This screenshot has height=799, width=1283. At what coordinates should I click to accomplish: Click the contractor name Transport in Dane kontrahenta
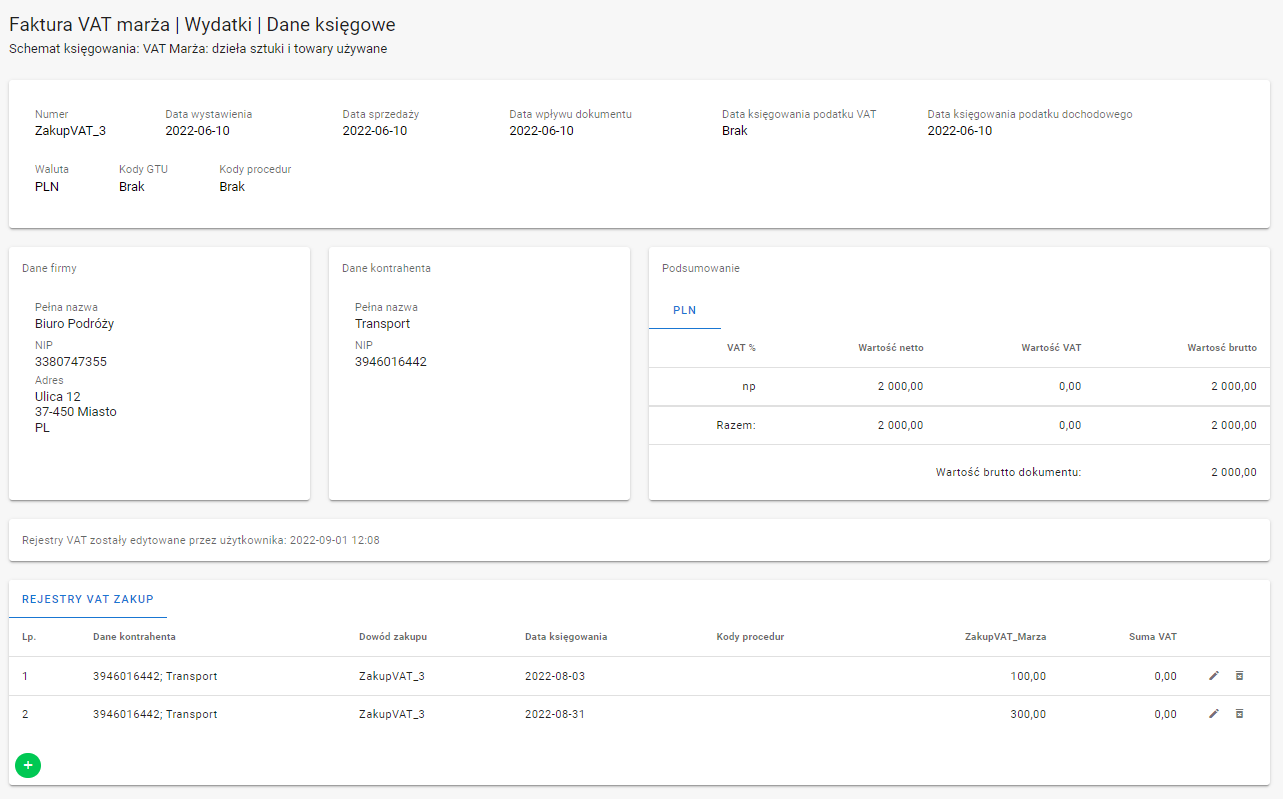(x=382, y=324)
